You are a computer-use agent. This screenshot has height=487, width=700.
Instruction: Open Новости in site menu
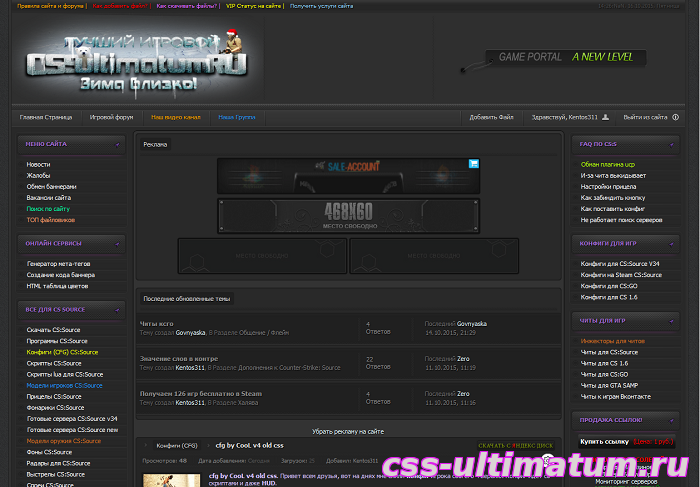(38, 165)
